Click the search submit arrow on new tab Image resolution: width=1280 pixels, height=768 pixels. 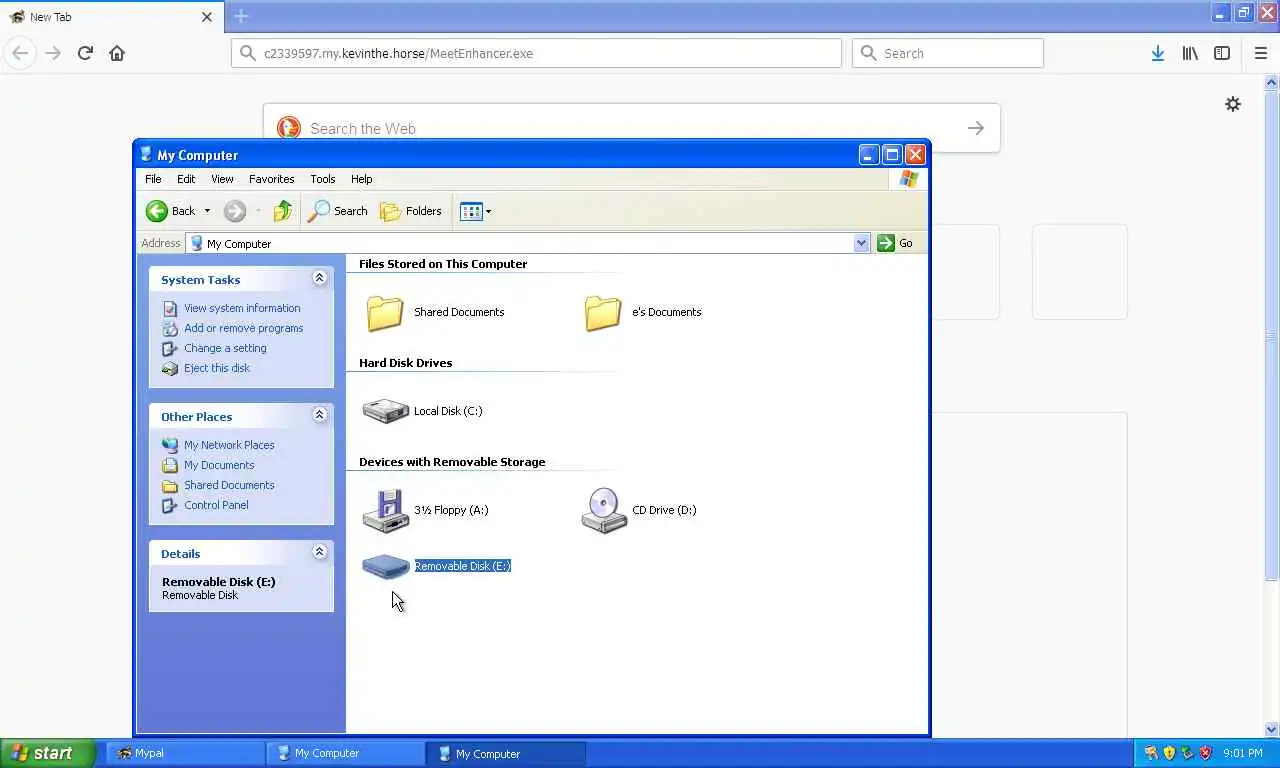click(975, 128)
